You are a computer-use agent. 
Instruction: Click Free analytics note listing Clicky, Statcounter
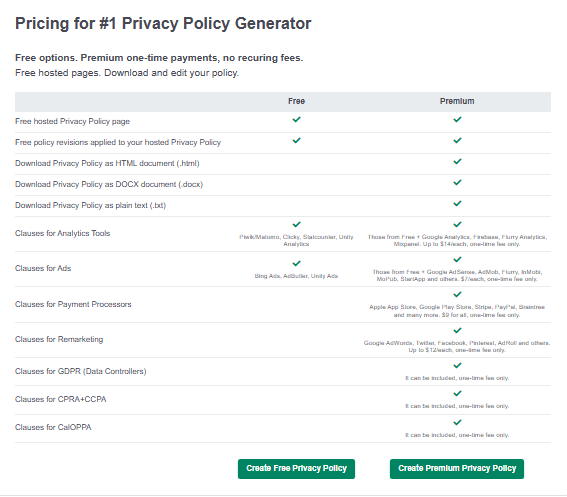coord(296,241)
